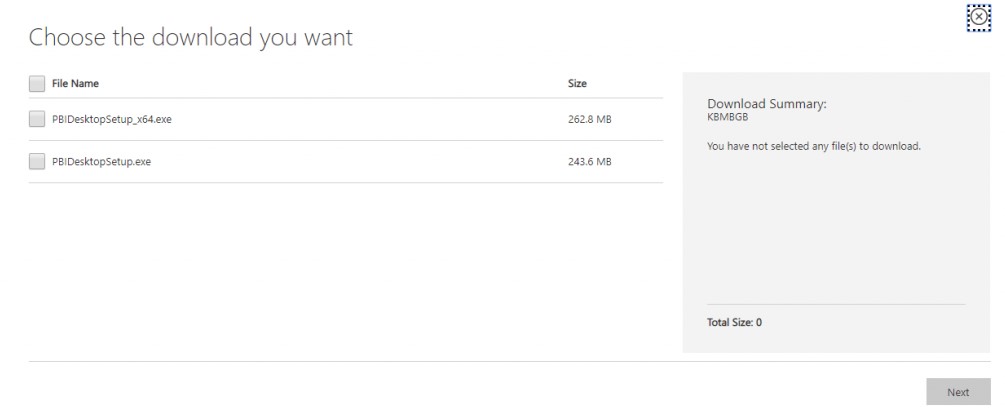Click the 'not selected any file(s)' message
This screenshot has height=412, width=1005.
(x=813, y=146)
